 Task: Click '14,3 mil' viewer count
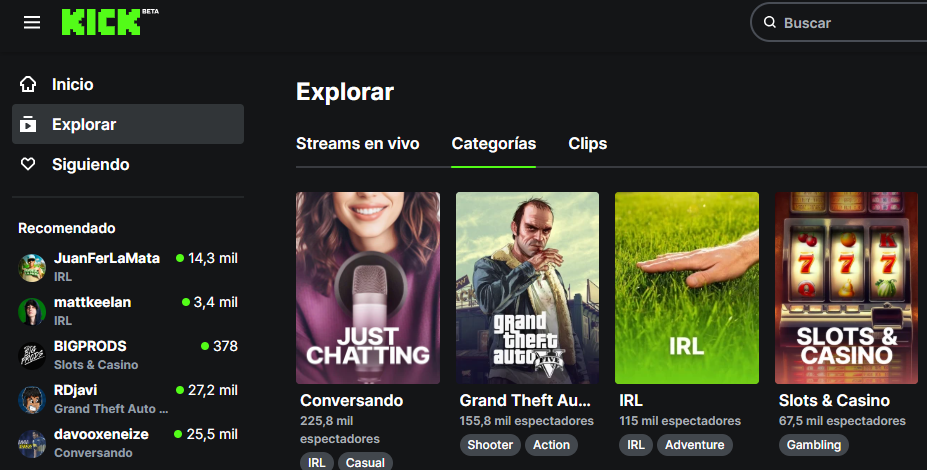(x=213, y=258)
